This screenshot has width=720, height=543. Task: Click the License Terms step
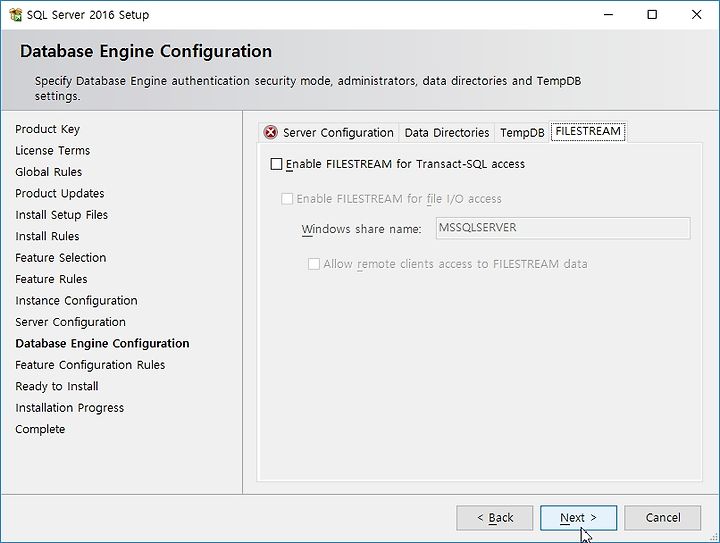pos(52,151)
